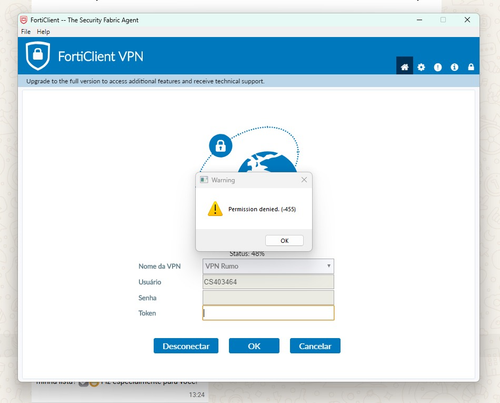Minimize the FortiClient window
The image size is (500, 403).
tap(419, 20)
